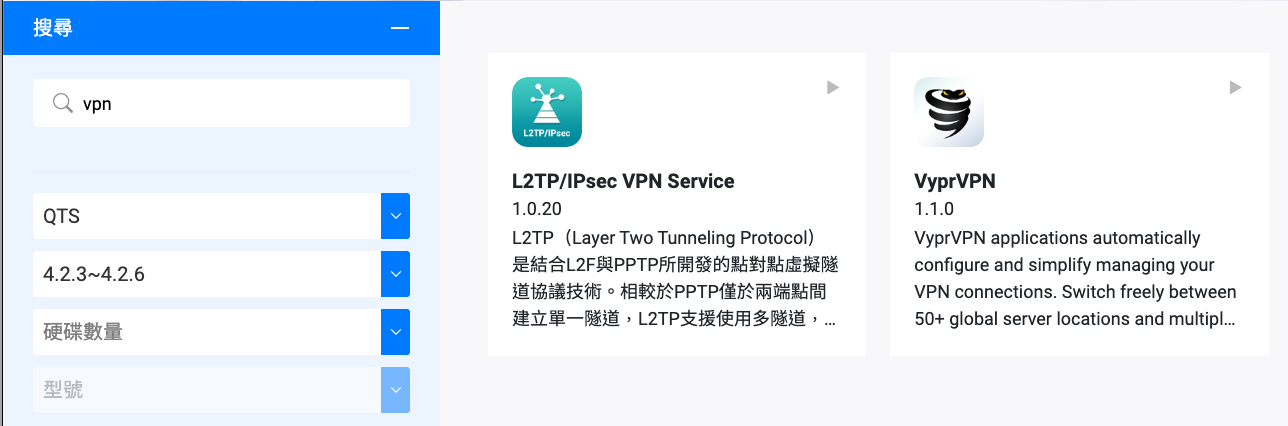
Task: Expand the 硬碟數量 dropdown arrow
Action: (x=396, y=332)
